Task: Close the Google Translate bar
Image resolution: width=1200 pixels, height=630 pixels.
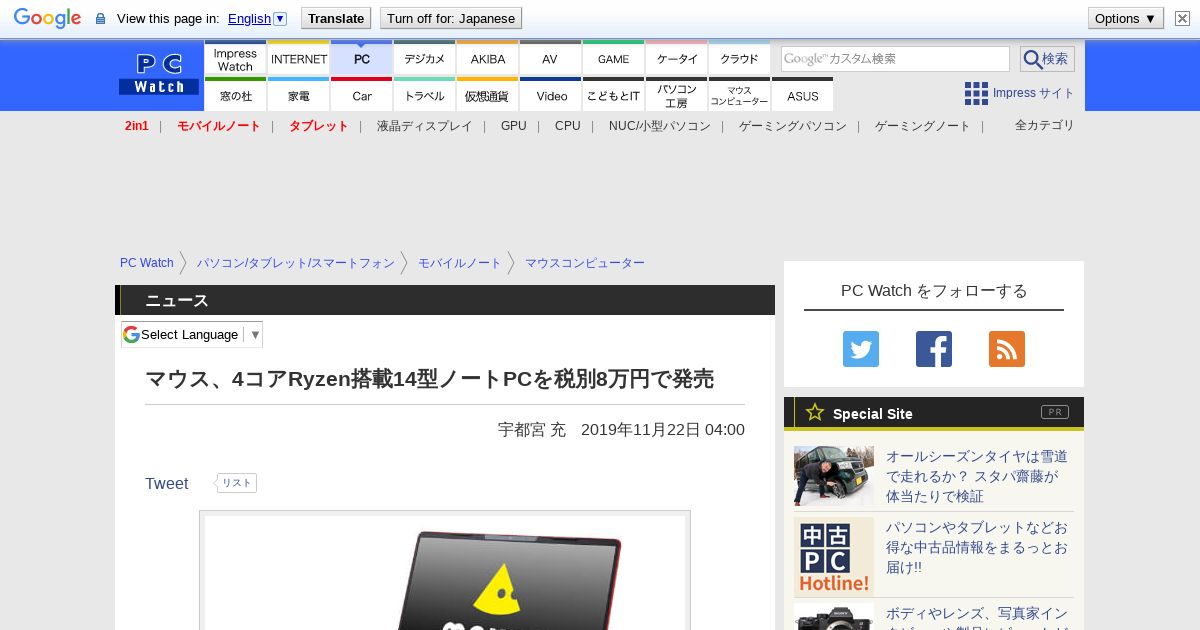Action: (1182, 18)
